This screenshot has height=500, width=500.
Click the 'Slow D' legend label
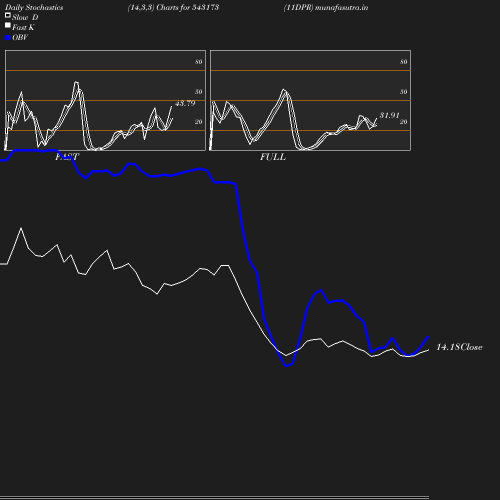coord(25,17)
